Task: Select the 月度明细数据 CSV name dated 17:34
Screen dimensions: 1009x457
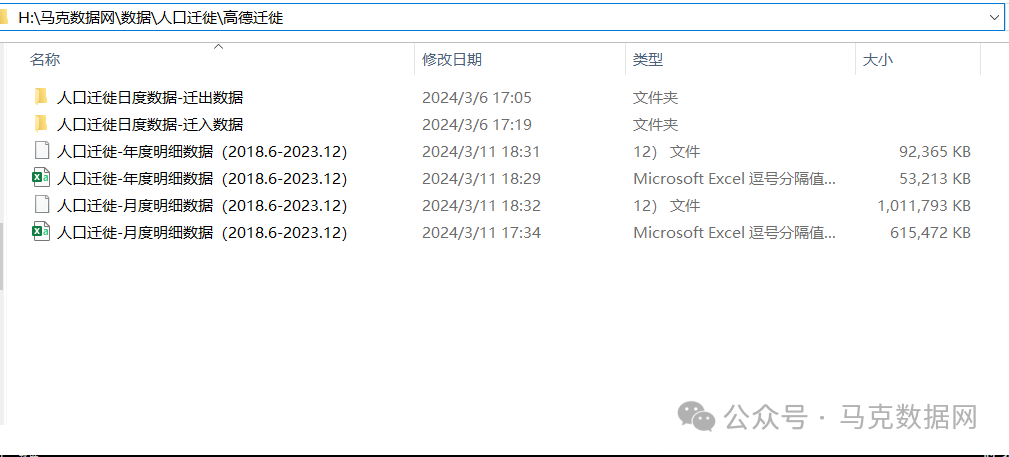Action: 202,232
